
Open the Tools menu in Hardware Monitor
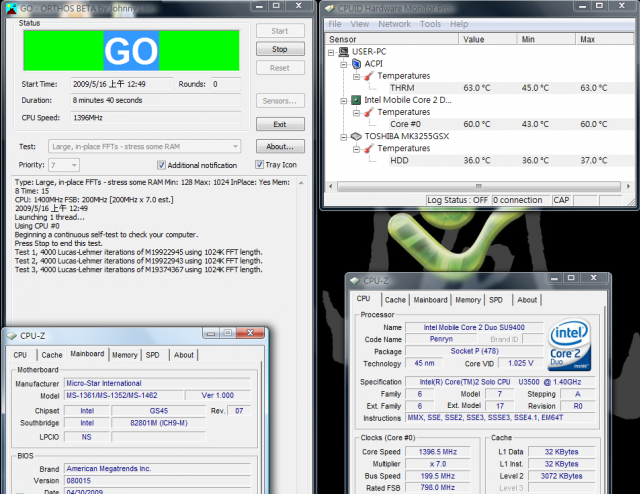pyautogui.click(x=430, y=24)
